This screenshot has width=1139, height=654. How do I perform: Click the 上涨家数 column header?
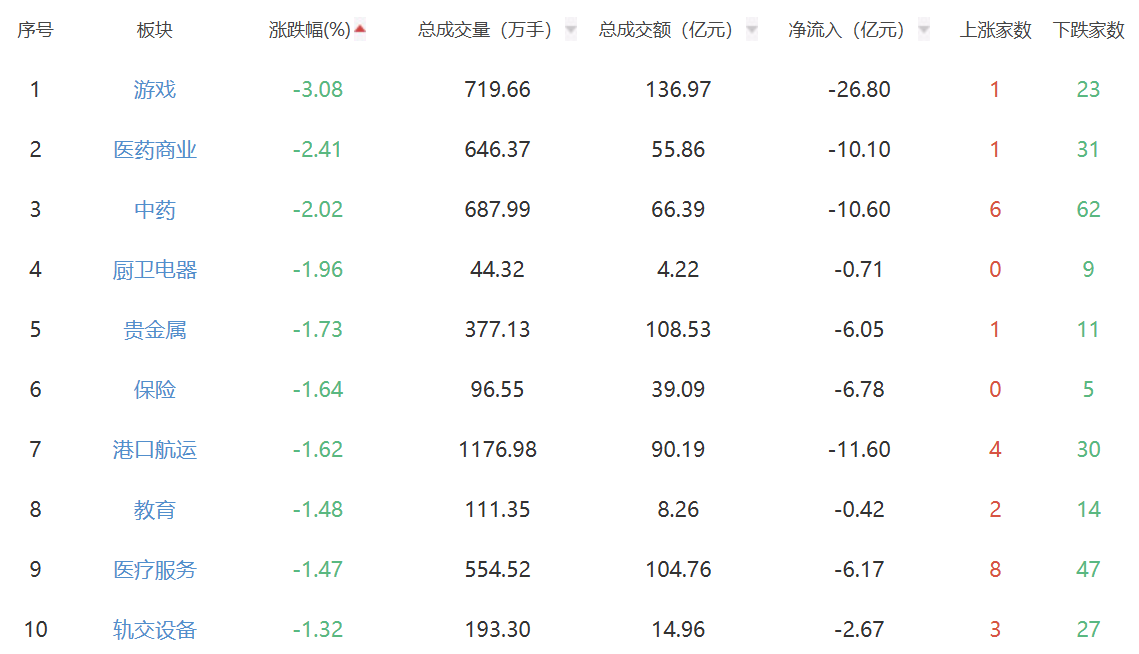pyautogui.click(x=995, y=30)
